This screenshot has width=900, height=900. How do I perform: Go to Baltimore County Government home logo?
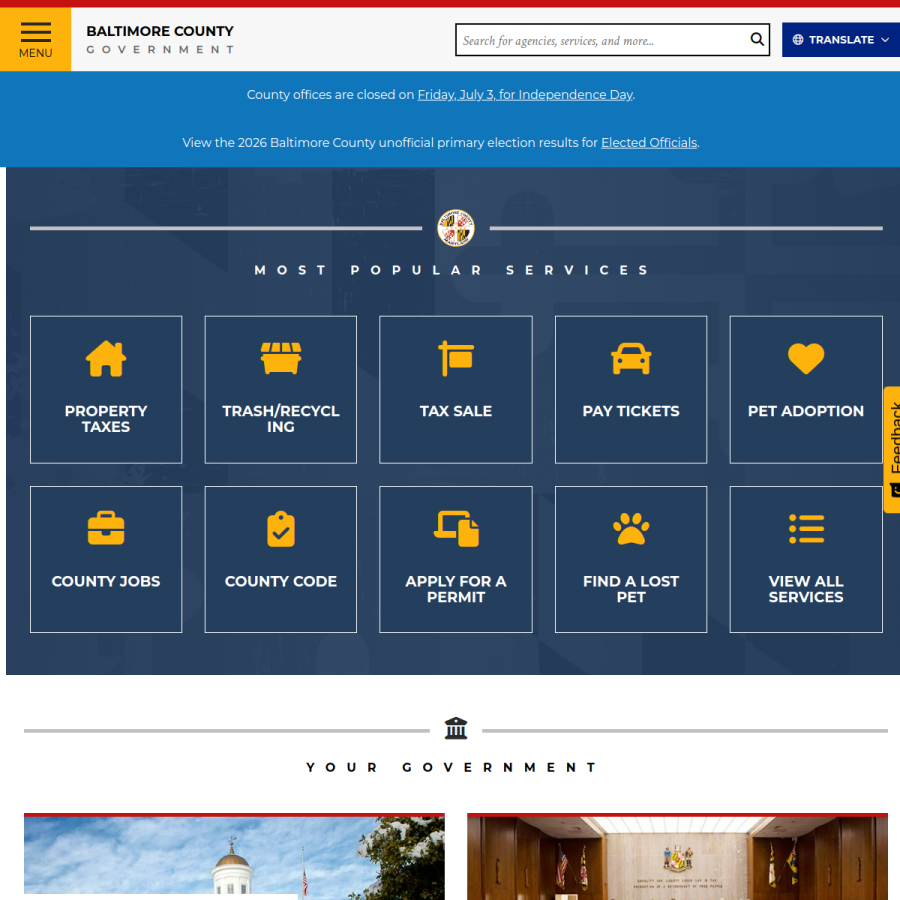[x=160, y=40]
